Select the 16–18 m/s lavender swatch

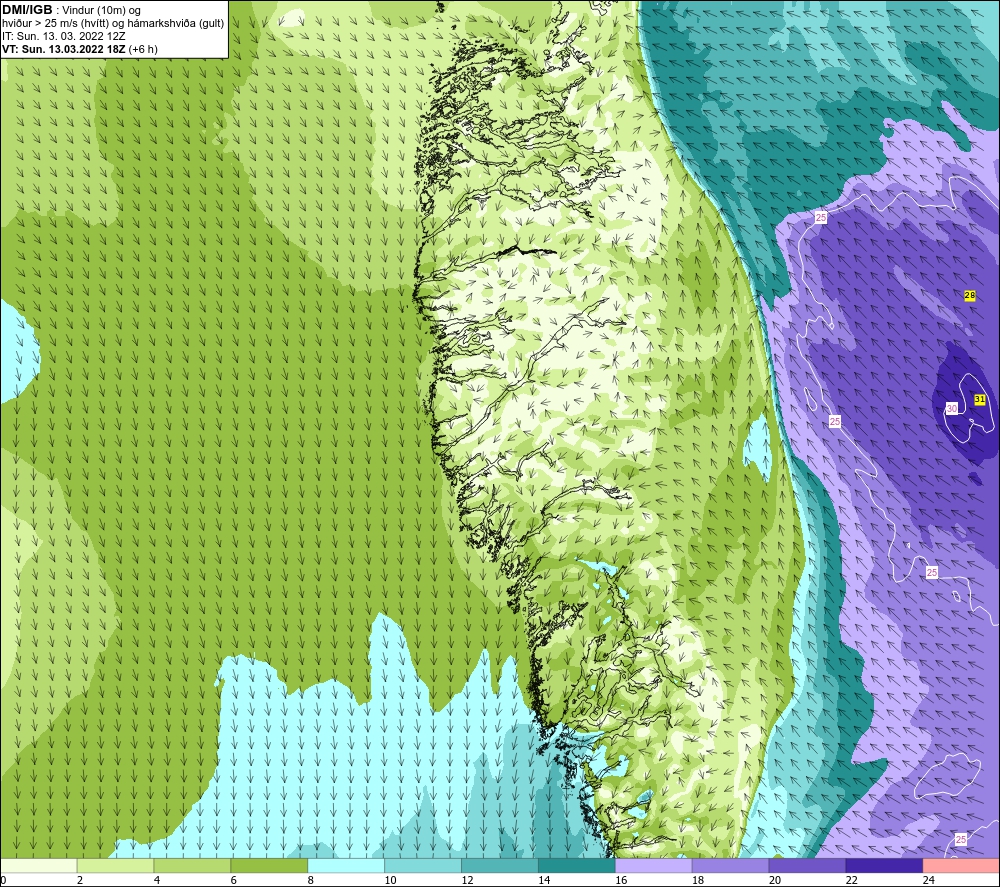click(654, 866)
